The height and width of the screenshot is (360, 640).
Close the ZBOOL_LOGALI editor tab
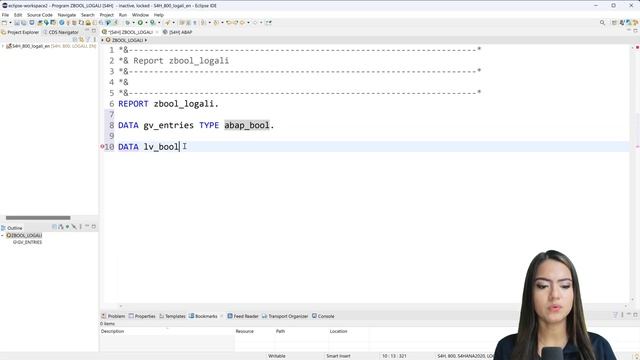[x=157, y=32]
